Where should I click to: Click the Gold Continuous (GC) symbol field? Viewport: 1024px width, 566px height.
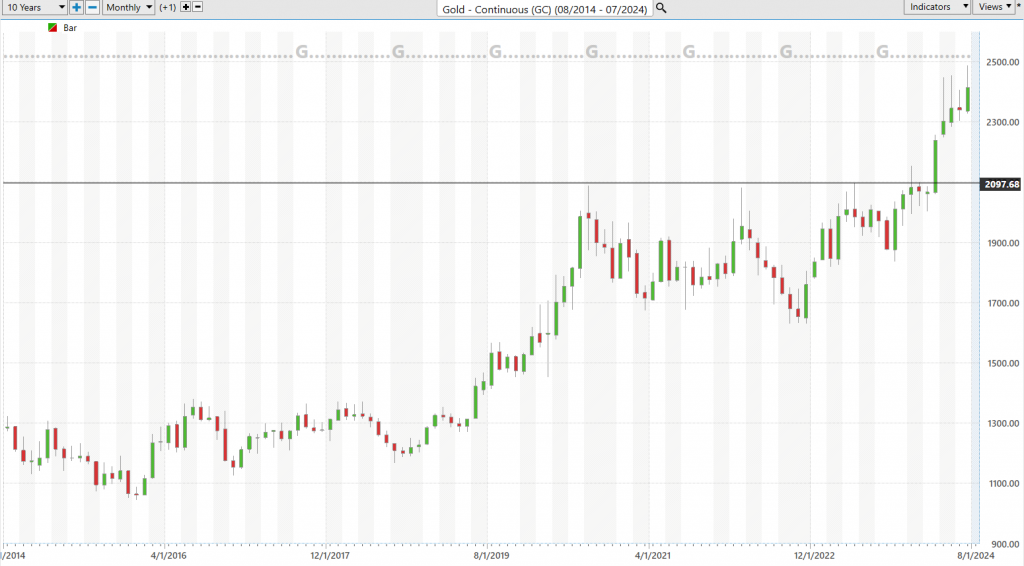[545, 9]
